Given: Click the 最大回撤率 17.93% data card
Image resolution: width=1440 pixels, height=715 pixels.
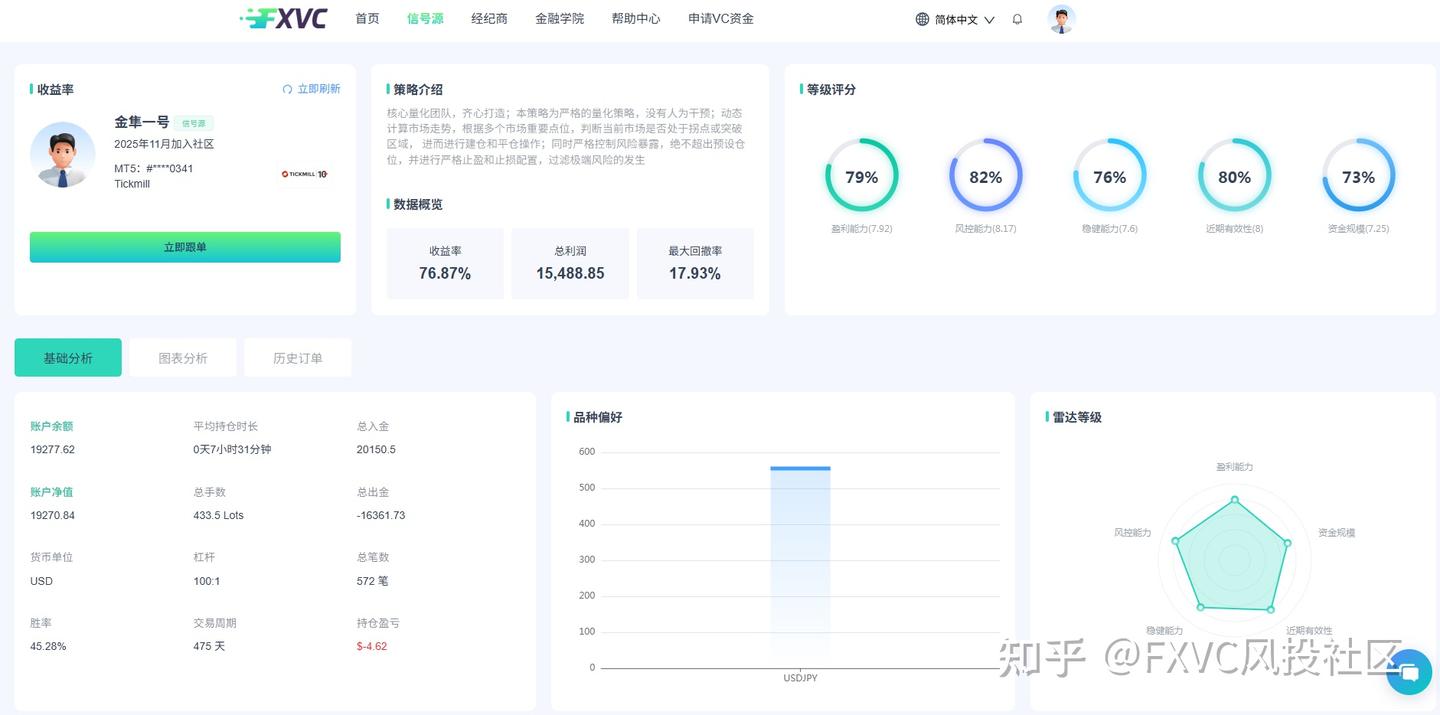Looking at the screenshot, I should 695,264.
